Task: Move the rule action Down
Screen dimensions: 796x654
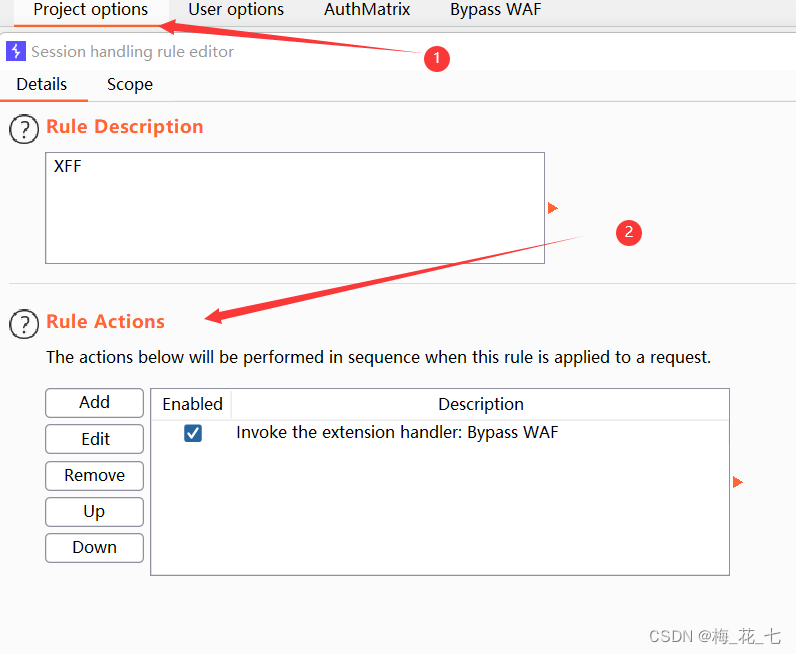Action: pyautogui.click(x=94, y=548)
